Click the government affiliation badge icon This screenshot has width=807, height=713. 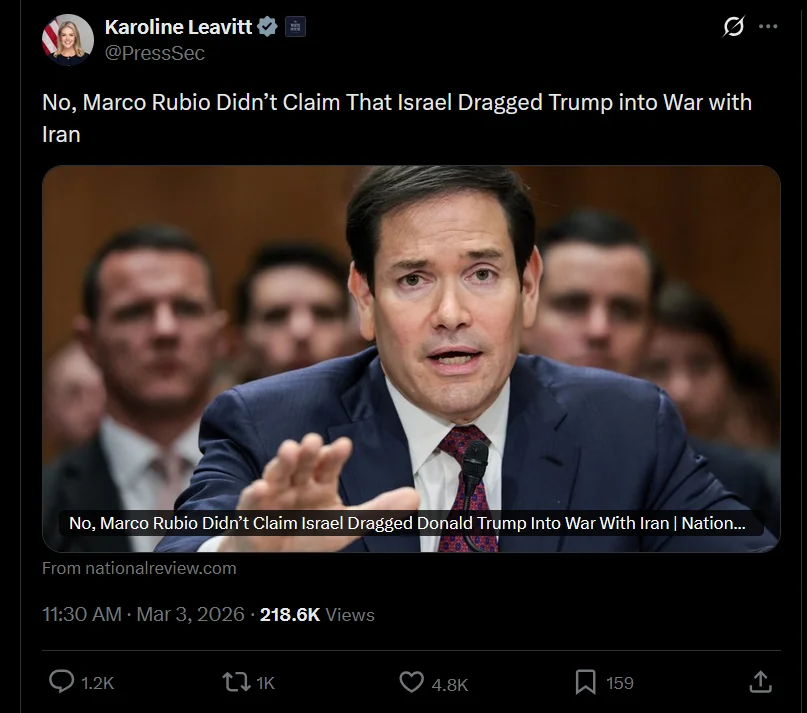[295, 27]
